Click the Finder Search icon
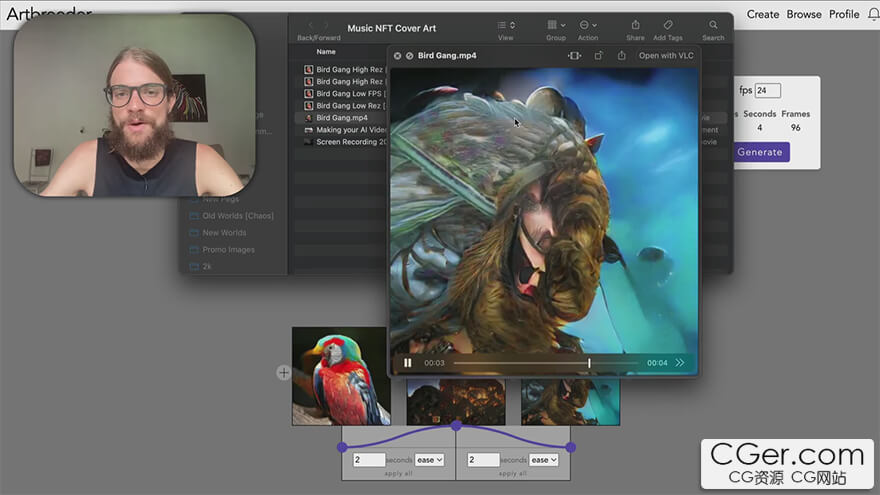Image resolution: width=880 pixels, height=495 pixels. tap(713, 25)
